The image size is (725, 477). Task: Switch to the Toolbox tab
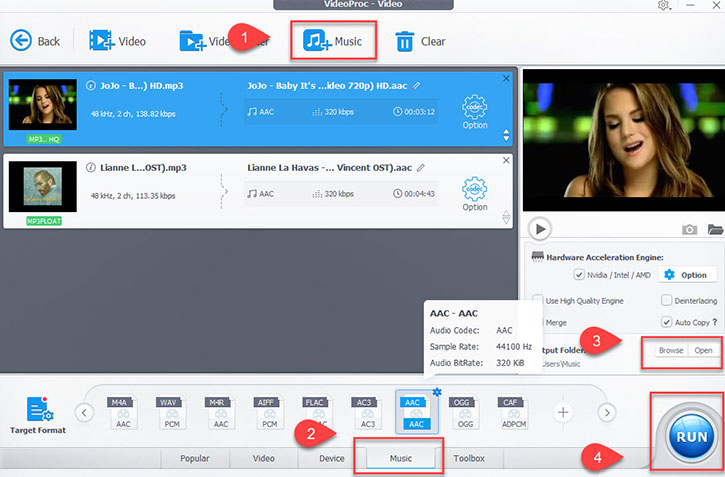(x=469, y=458)
